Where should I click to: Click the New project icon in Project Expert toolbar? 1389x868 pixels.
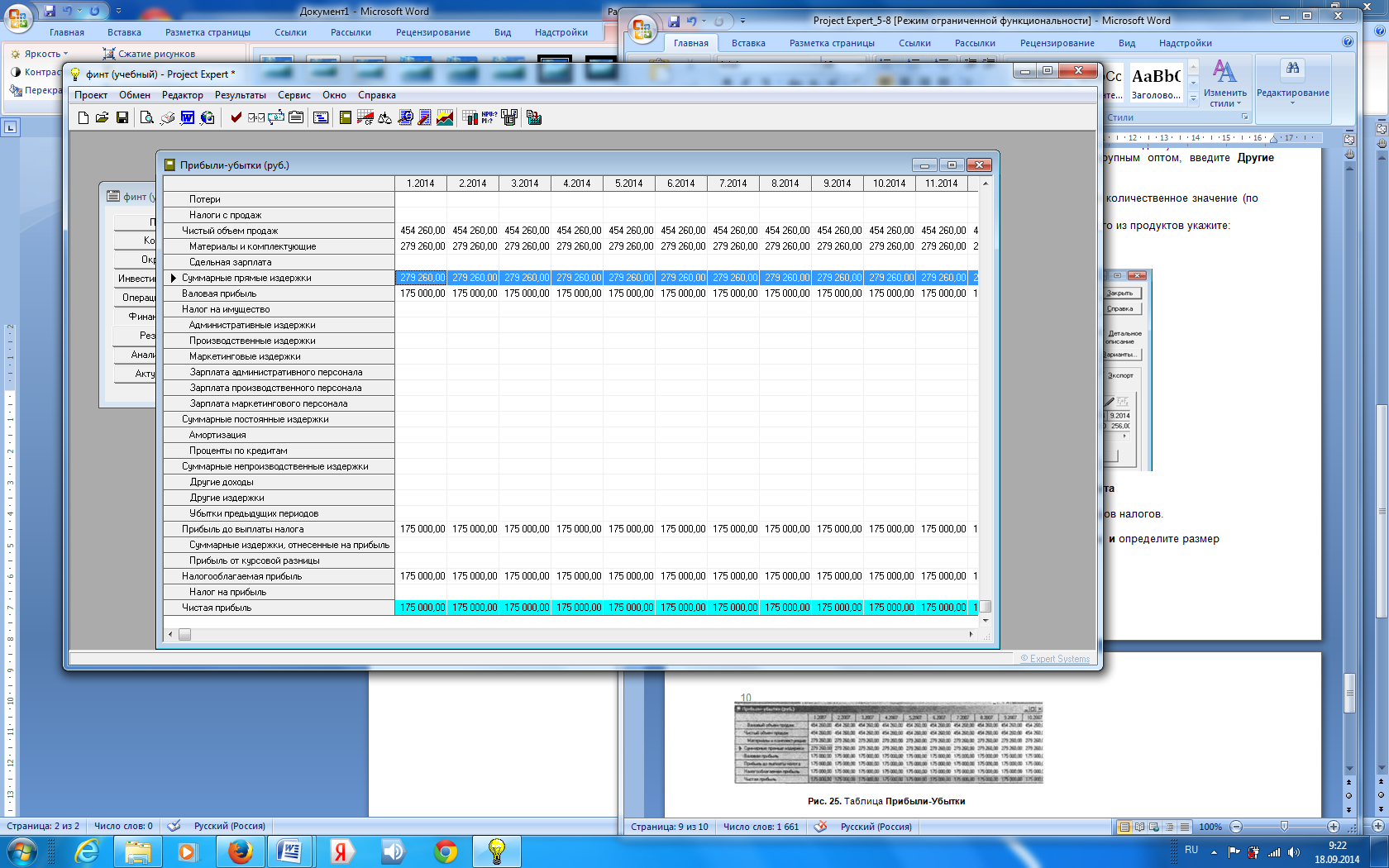pos(83,118)
